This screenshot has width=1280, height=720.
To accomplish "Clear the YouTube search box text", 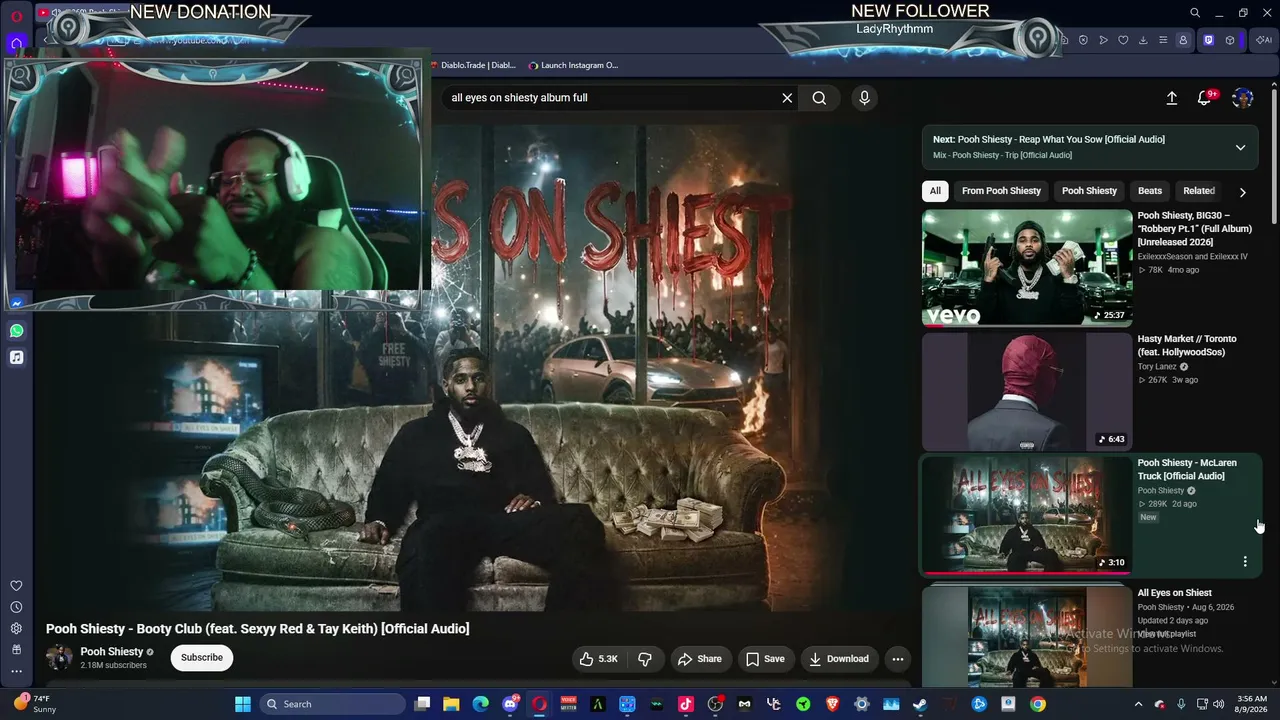I will 787,98.
